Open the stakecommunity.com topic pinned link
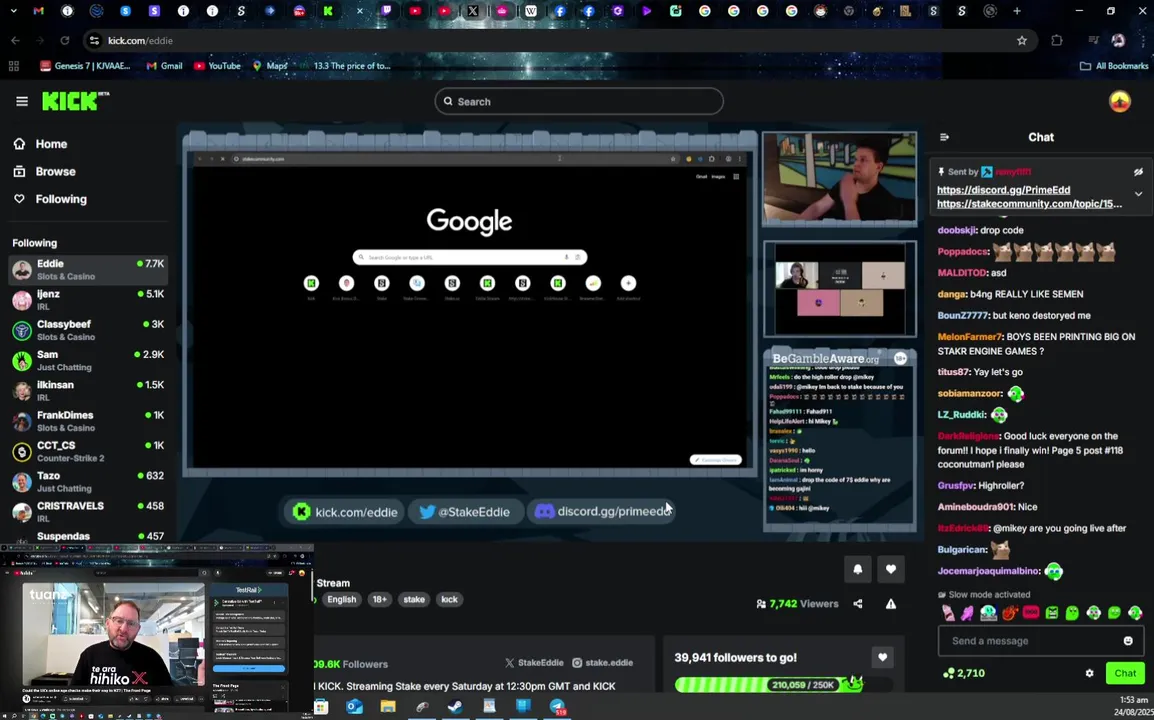 point(1029,204)
